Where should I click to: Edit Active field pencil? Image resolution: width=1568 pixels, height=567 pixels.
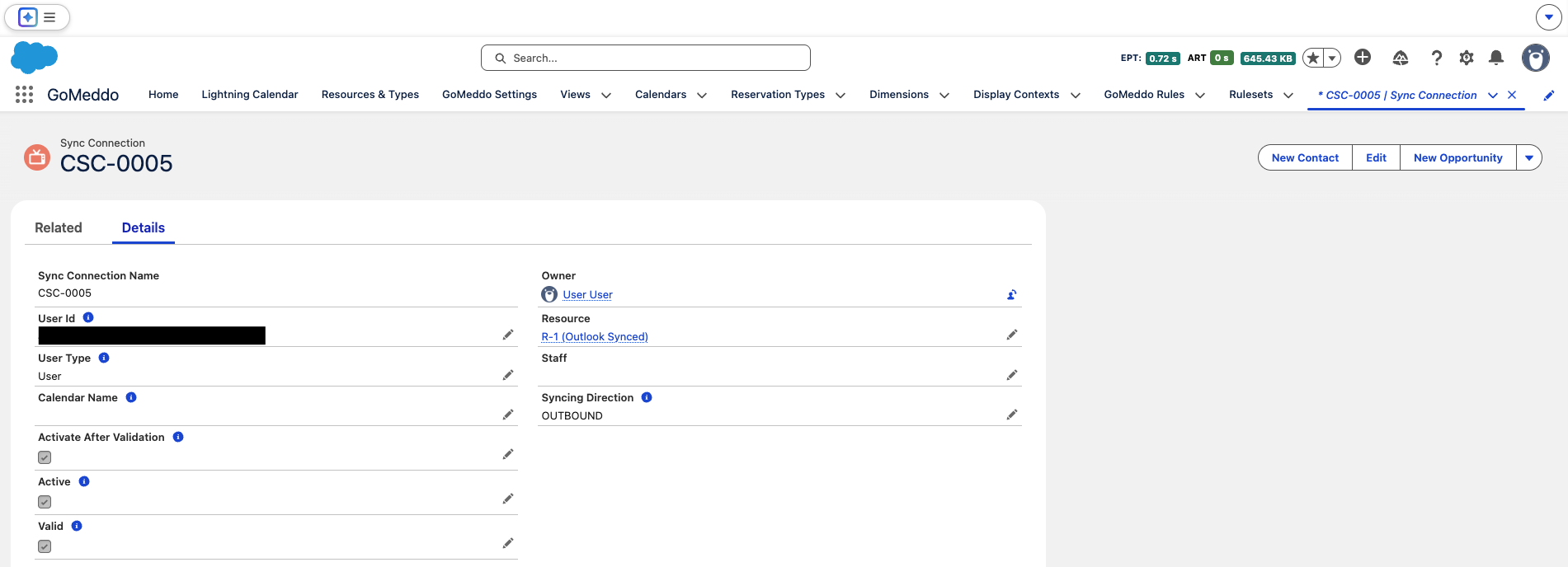508,499
